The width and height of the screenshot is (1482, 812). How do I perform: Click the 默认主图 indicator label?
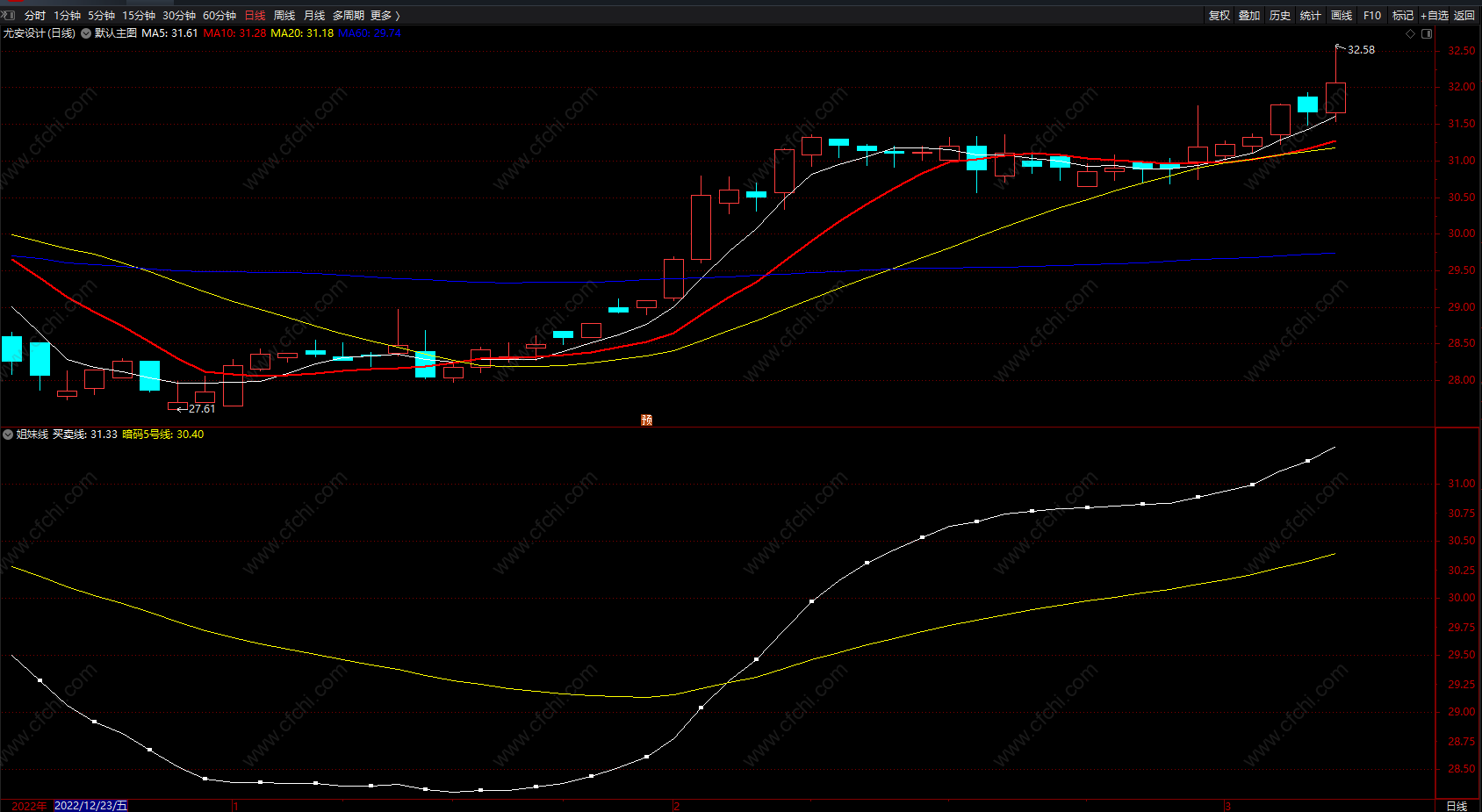[x=116, y=33]
